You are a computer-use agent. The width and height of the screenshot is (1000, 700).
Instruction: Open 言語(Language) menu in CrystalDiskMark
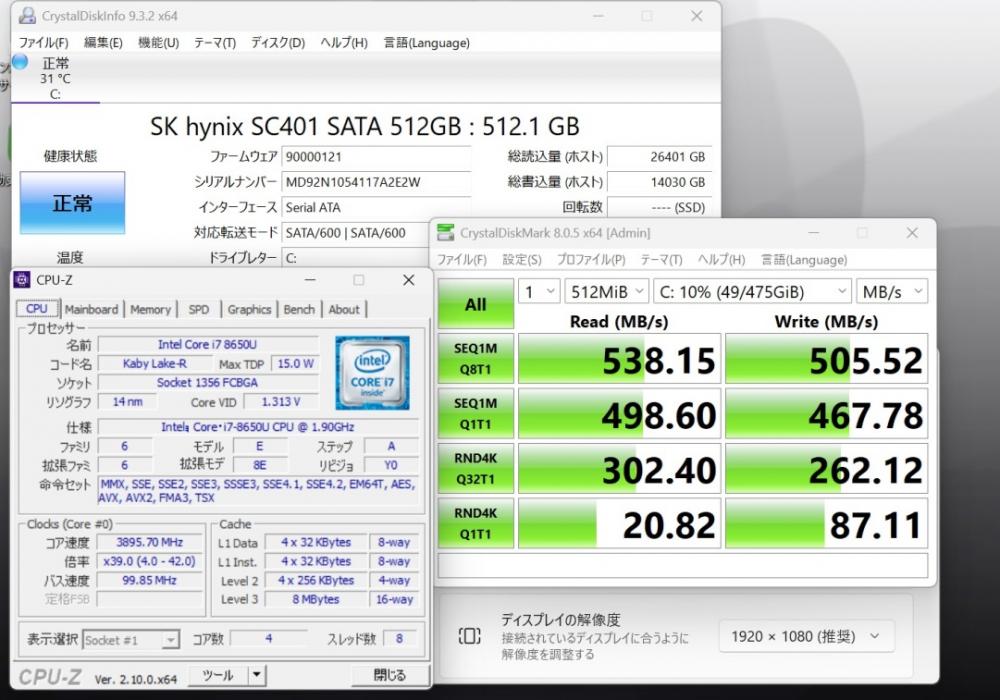point(804,259)
